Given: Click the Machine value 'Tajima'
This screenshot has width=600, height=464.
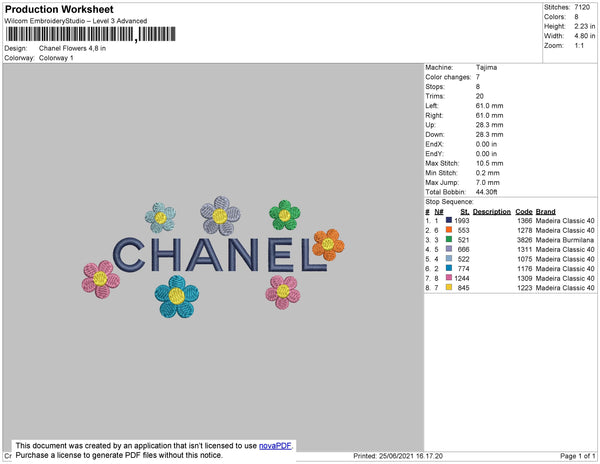Looking at the screenshot, I should (486, 67).
